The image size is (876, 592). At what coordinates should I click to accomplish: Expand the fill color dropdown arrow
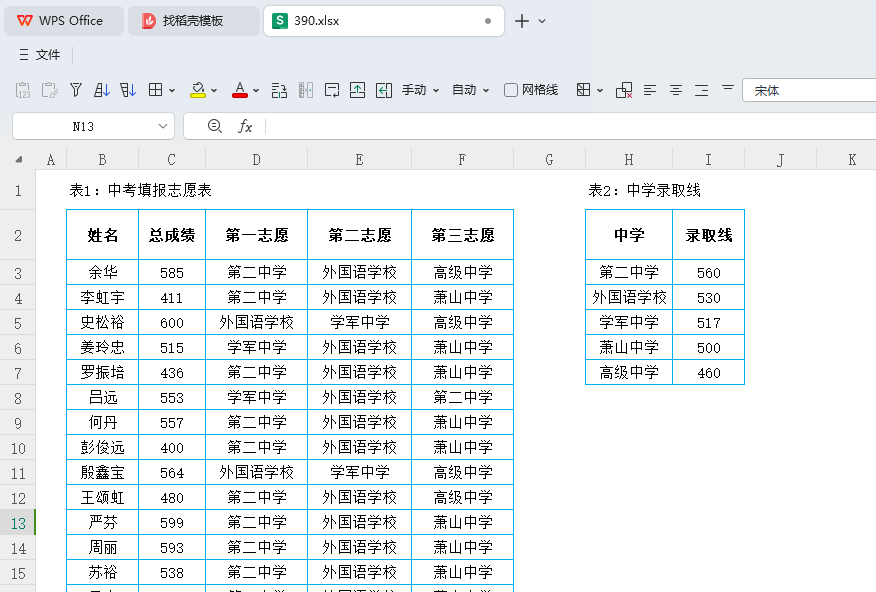(x=214, y=90)
